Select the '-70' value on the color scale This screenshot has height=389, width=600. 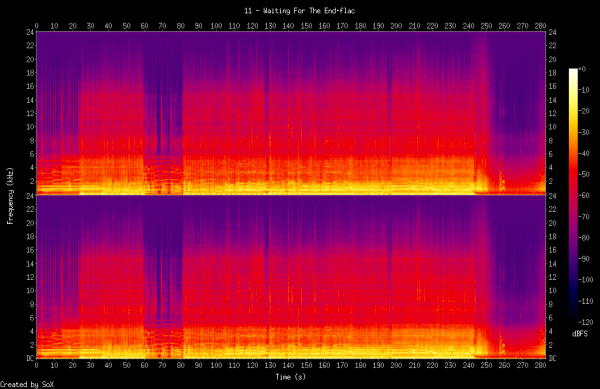click(x=584, y=216)
